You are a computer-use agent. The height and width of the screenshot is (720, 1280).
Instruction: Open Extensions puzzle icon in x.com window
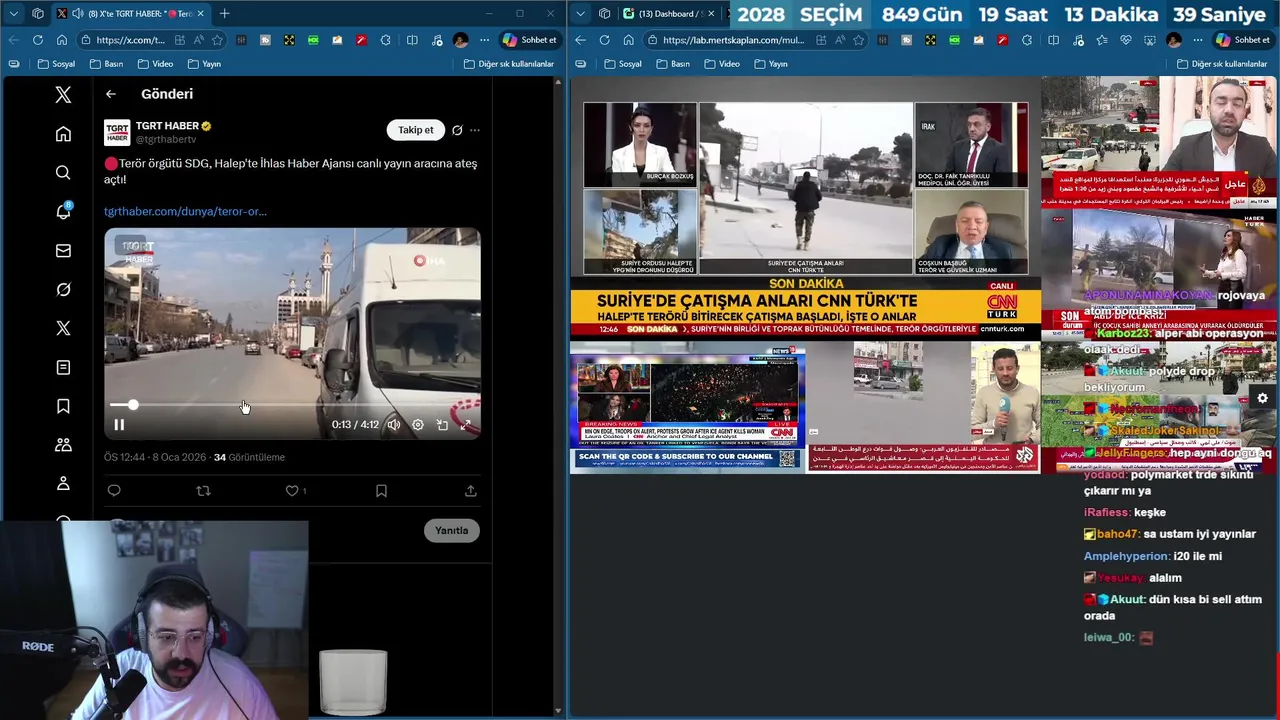pos(385,40)
